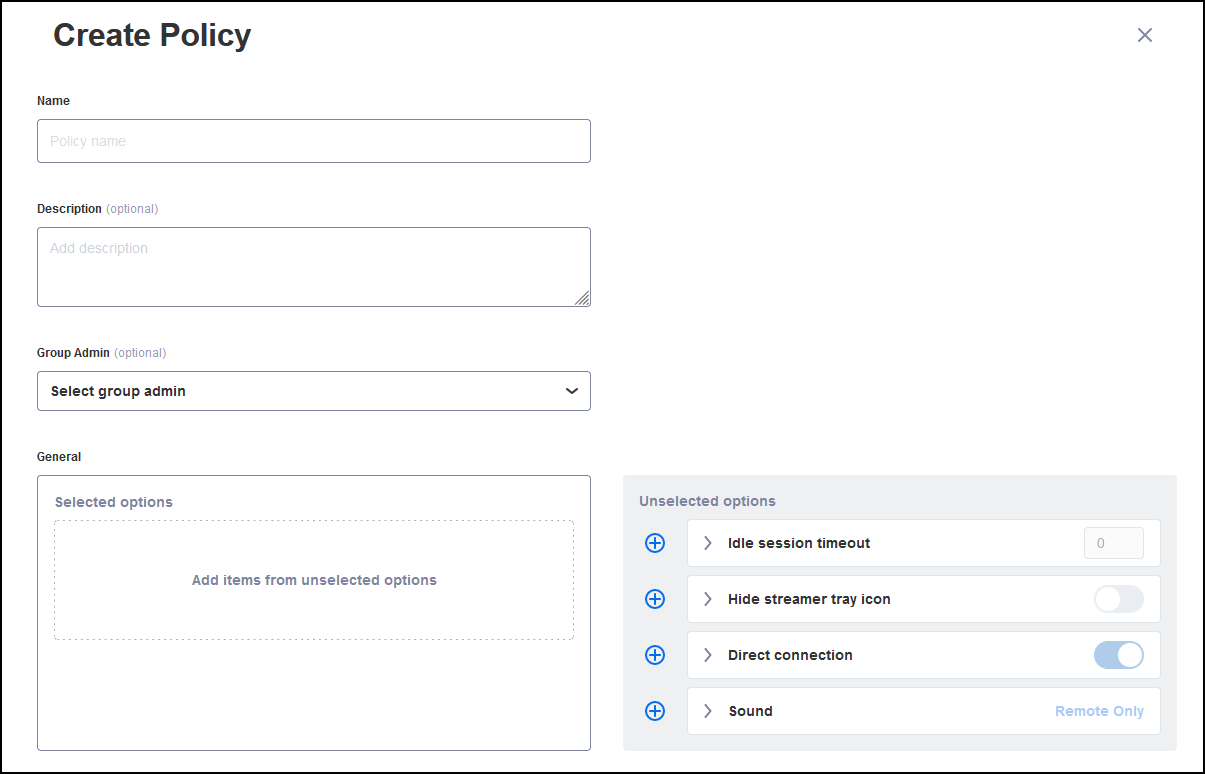Viewport: 1205px width, 774px height.
Task: Select the Idle session timeout label
Action: (x=799, y=543)
